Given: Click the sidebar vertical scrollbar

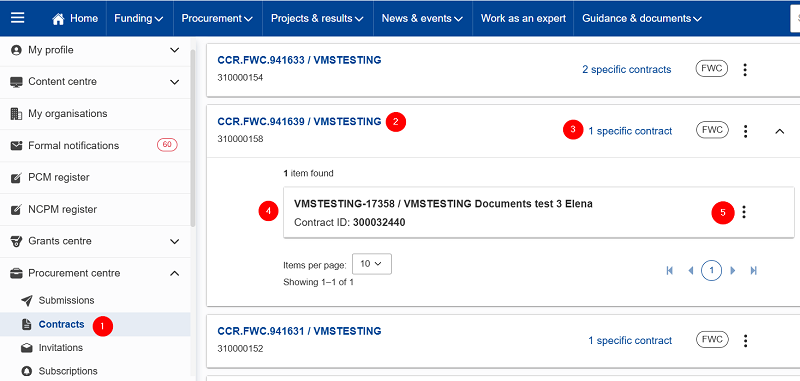Looking at the screenshot, I should point(193,138).
